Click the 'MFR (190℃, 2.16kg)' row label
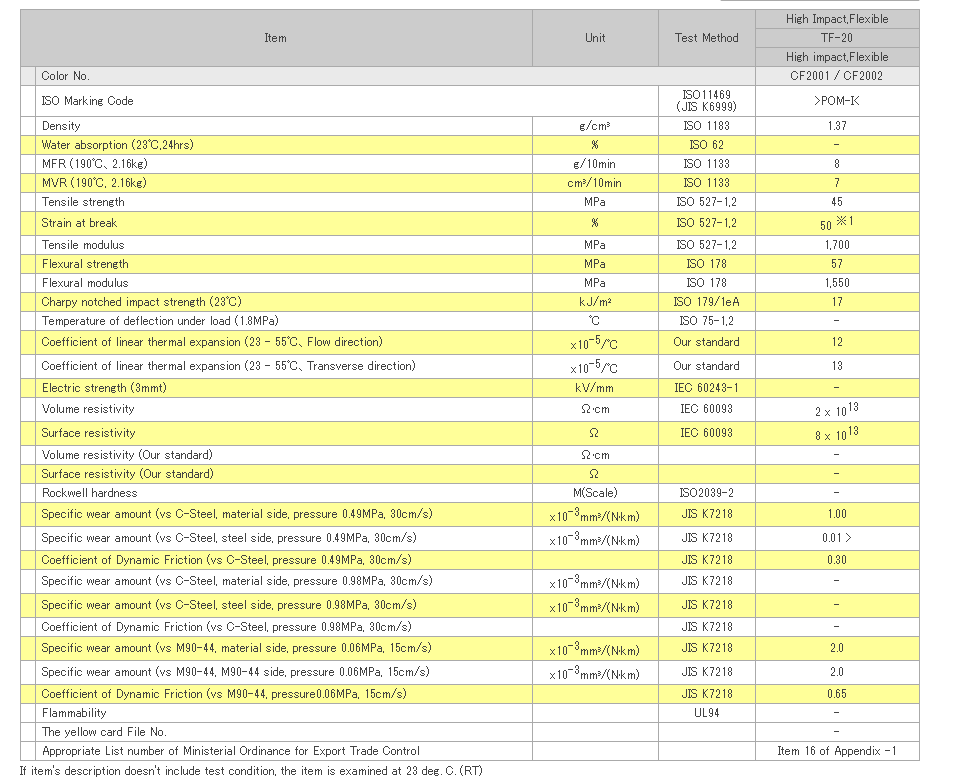The width and height of the screenshot is (965, 783). 95,164
